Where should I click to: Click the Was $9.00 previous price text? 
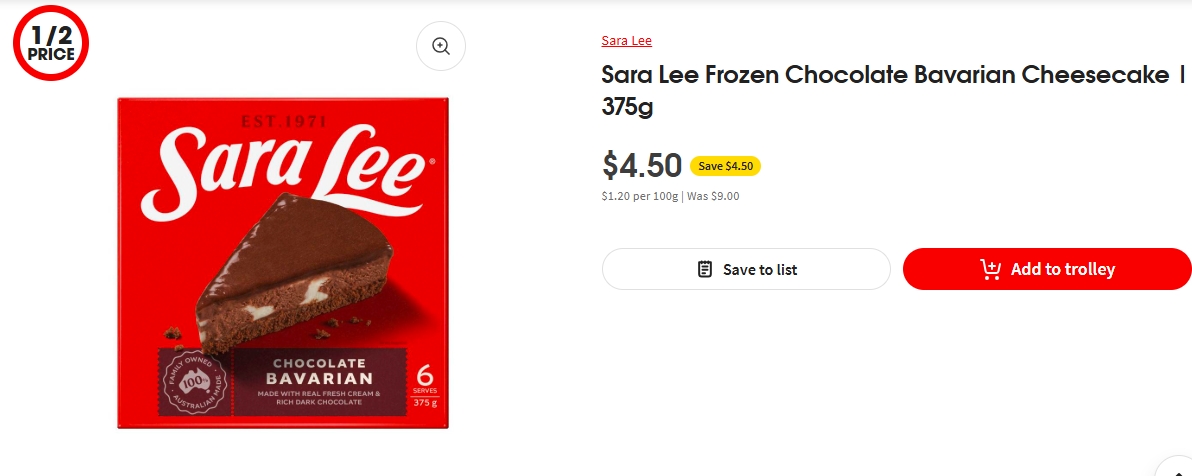(713, 197)
